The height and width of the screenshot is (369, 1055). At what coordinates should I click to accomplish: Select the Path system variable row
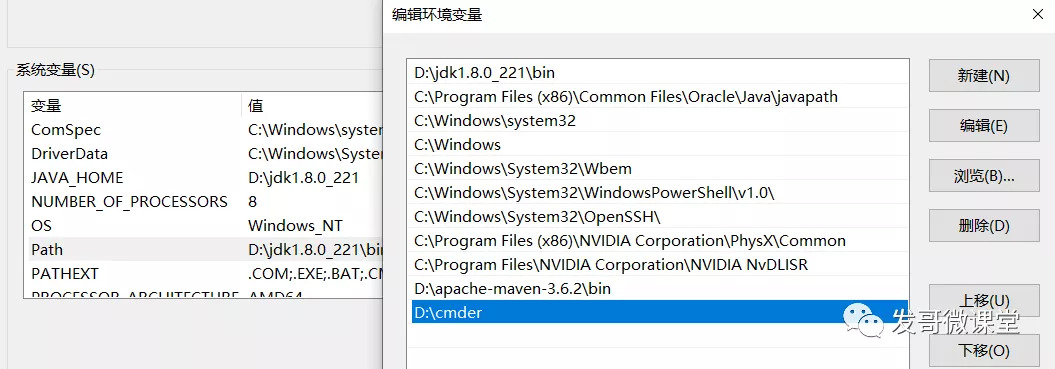pyautogui.click(x=203, y=249)
